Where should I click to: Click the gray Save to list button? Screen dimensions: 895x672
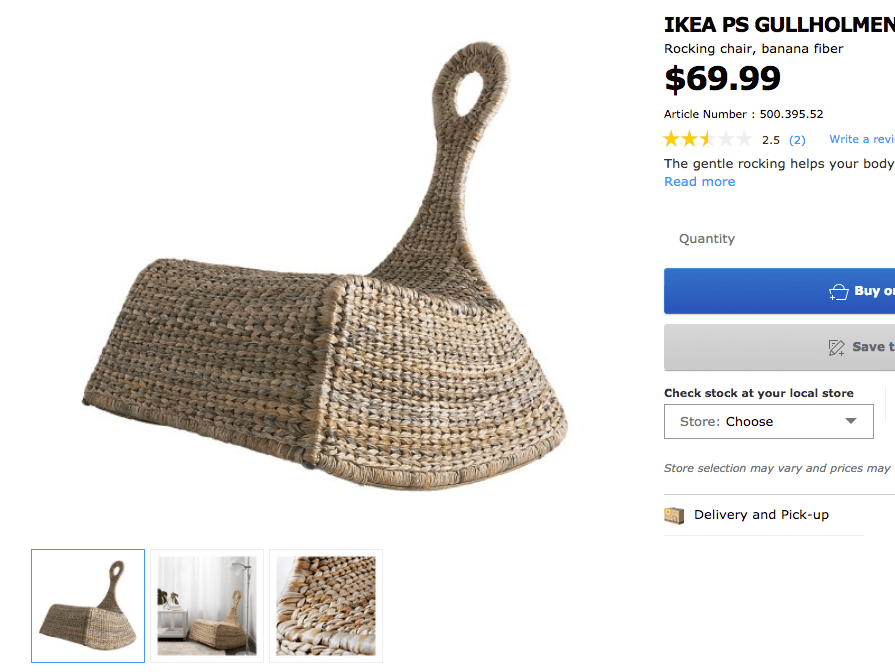779,347
